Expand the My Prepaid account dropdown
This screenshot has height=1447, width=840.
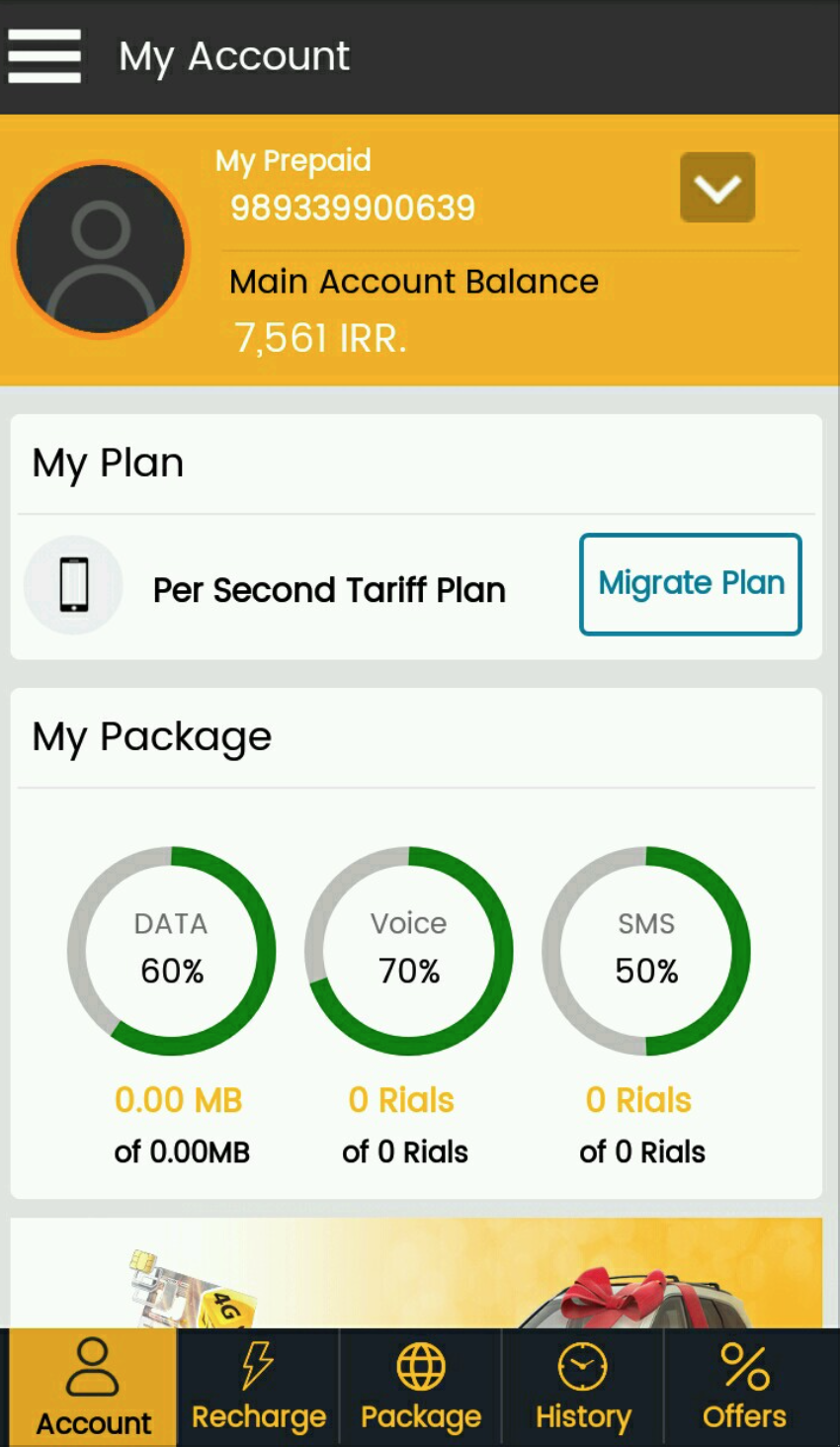(x=717, y=188)
